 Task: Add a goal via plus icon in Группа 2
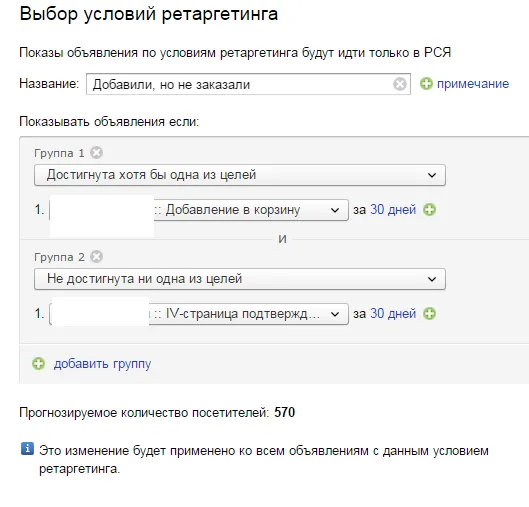429,313
